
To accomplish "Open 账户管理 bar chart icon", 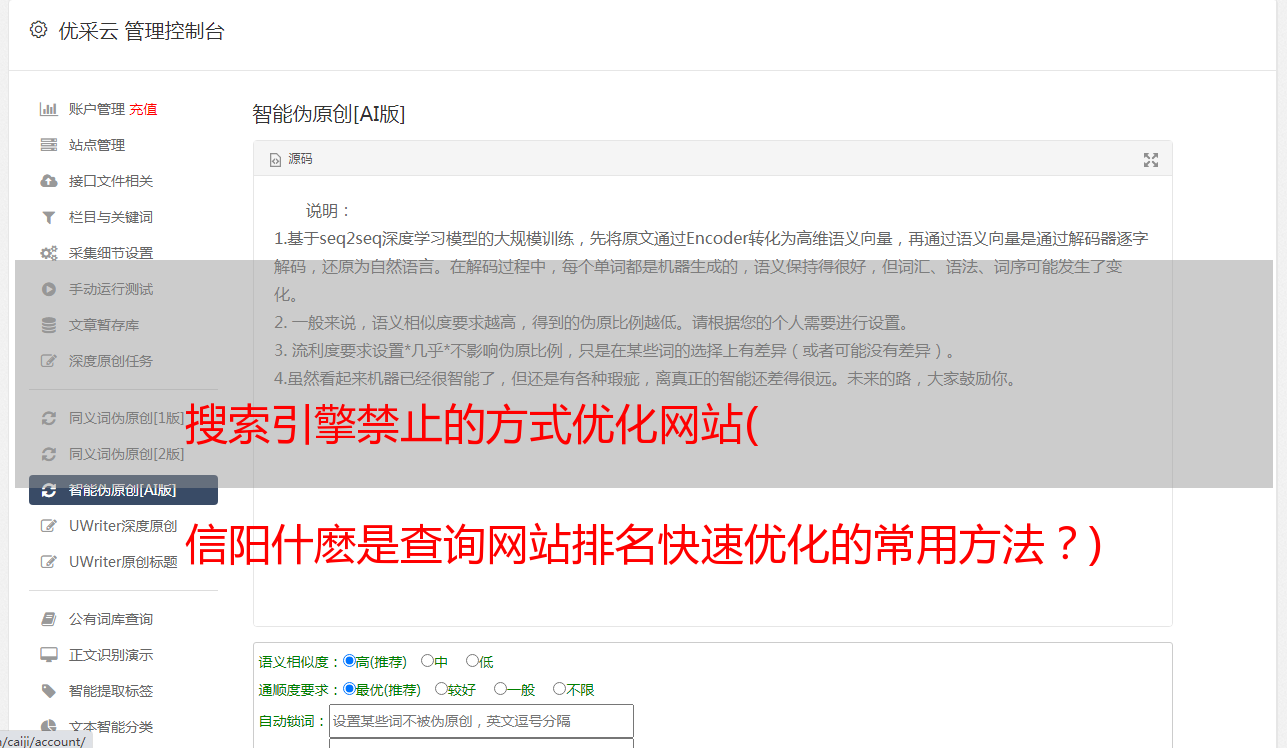I will [48, 109].
